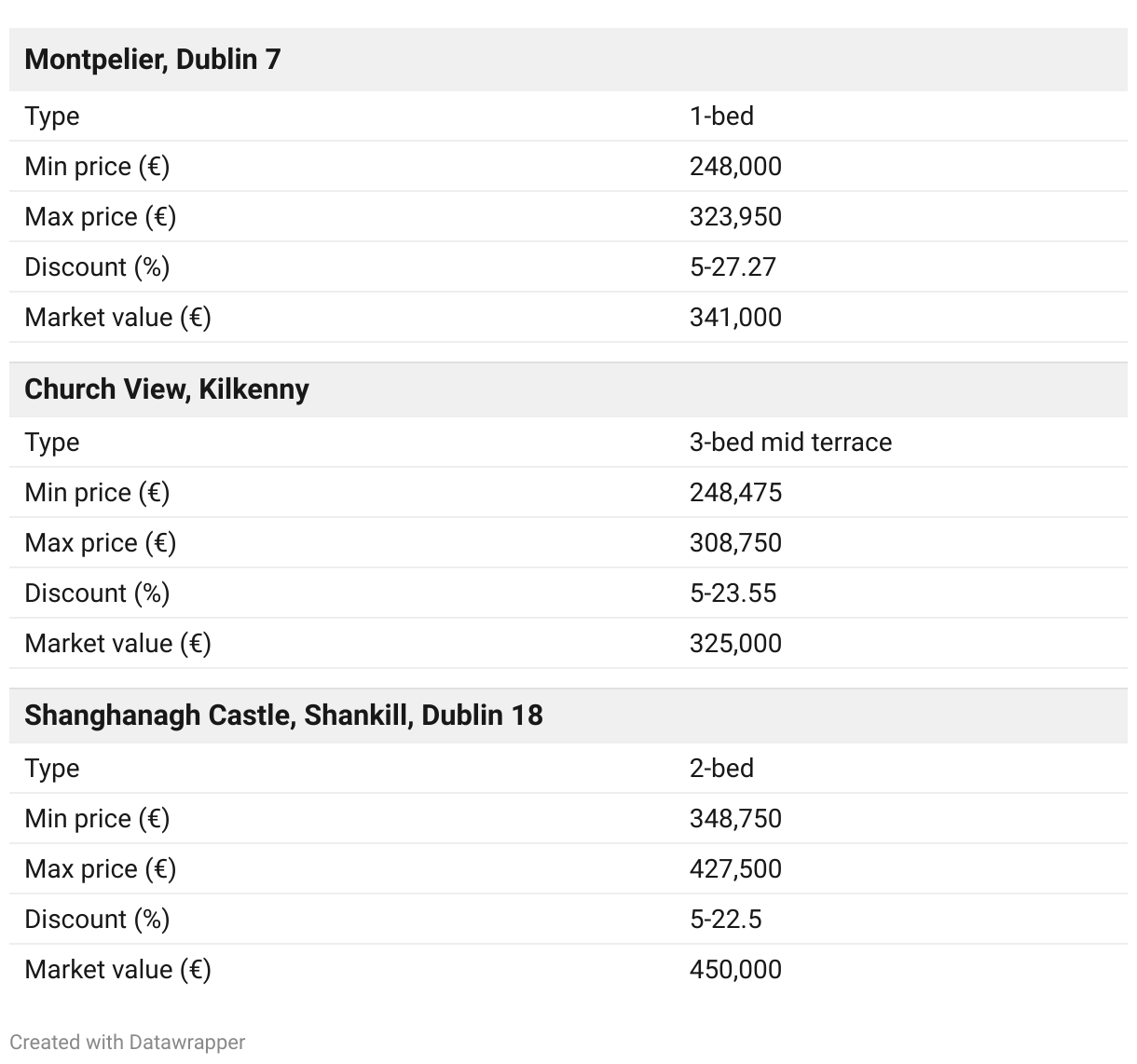The width and height of the screenshot is (1137, 1064).
Task: Click the 248,475 min price cell
Action: 735,493
